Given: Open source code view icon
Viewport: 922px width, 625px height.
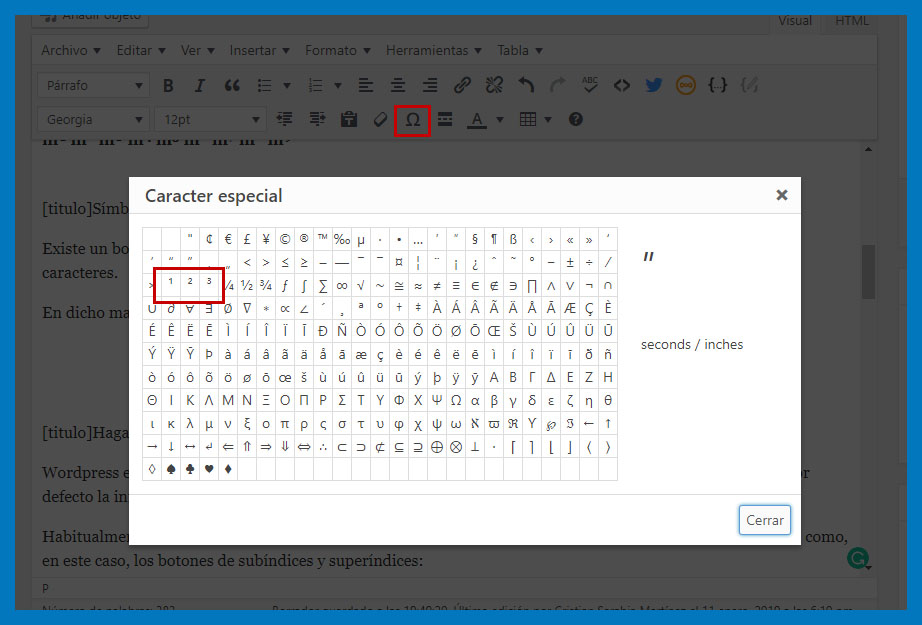Looking at the screenshot, I should pyautogui.click(x=622, y=86).
